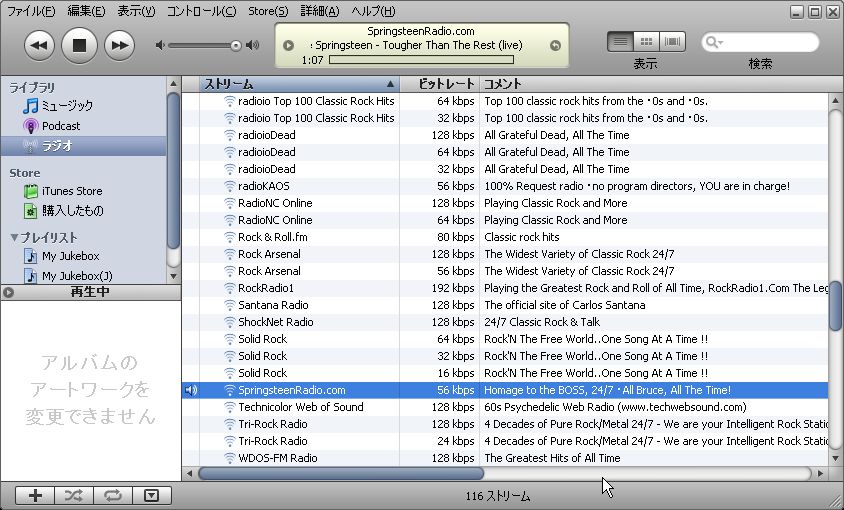Select Technicolor Web of Sound stream

pos(505,407)
